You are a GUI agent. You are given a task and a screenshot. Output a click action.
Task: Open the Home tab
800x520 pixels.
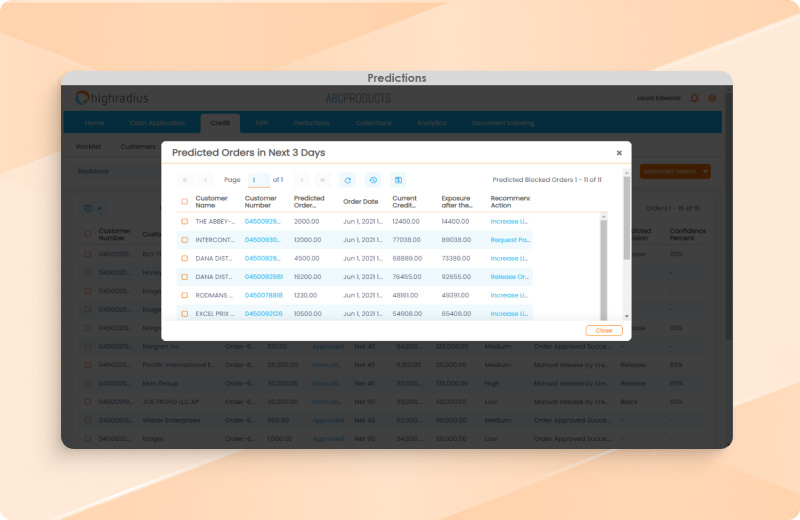(94, 123)
